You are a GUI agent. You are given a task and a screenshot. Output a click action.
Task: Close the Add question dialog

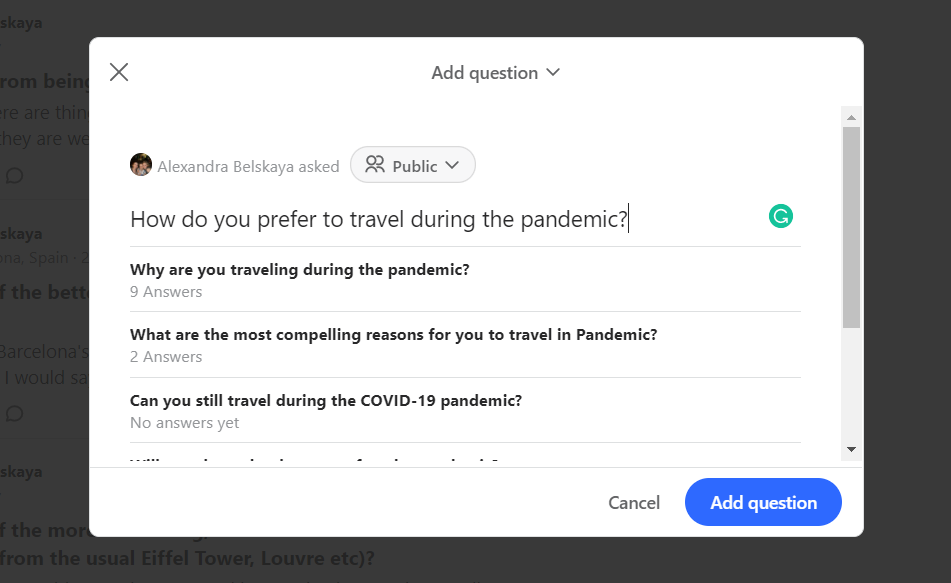point(119,72)
